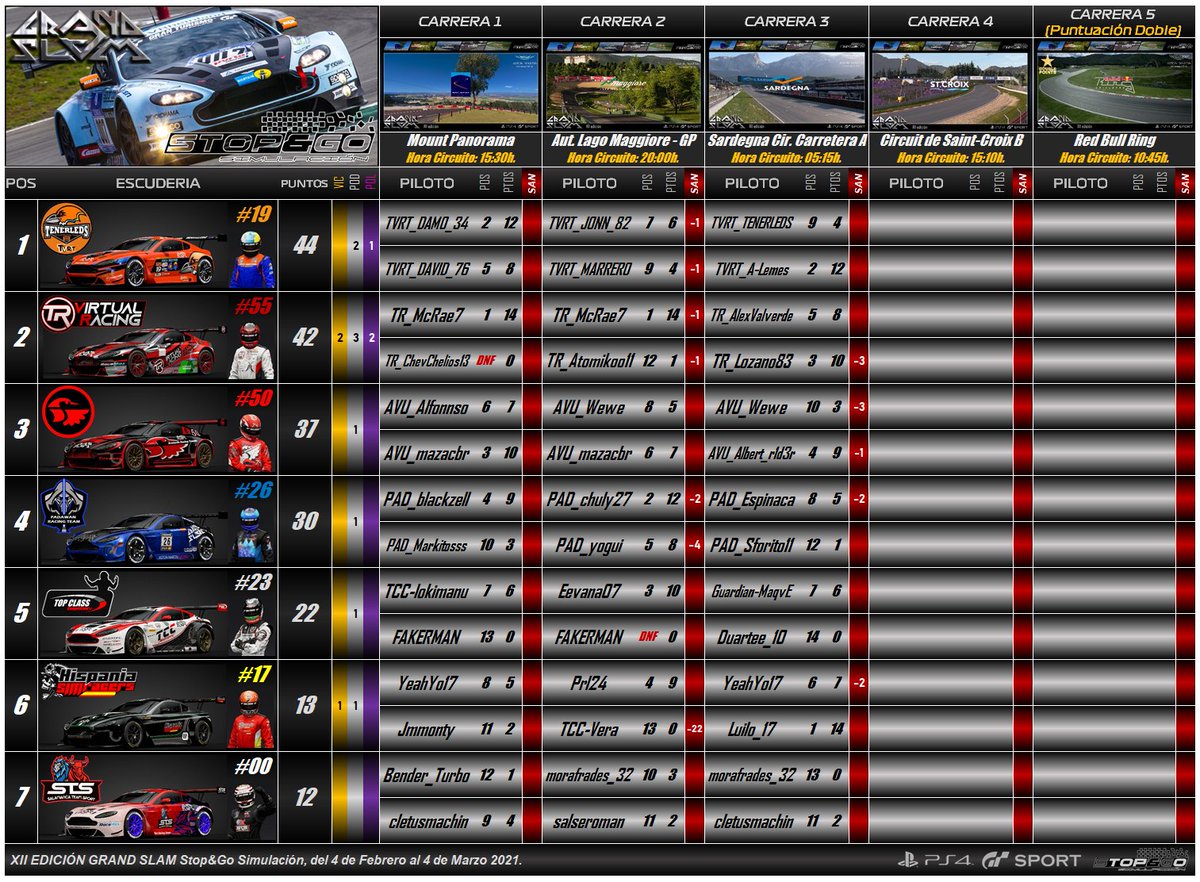
Task: Click the 37 points total for team #50
Action: pos(306,429)
